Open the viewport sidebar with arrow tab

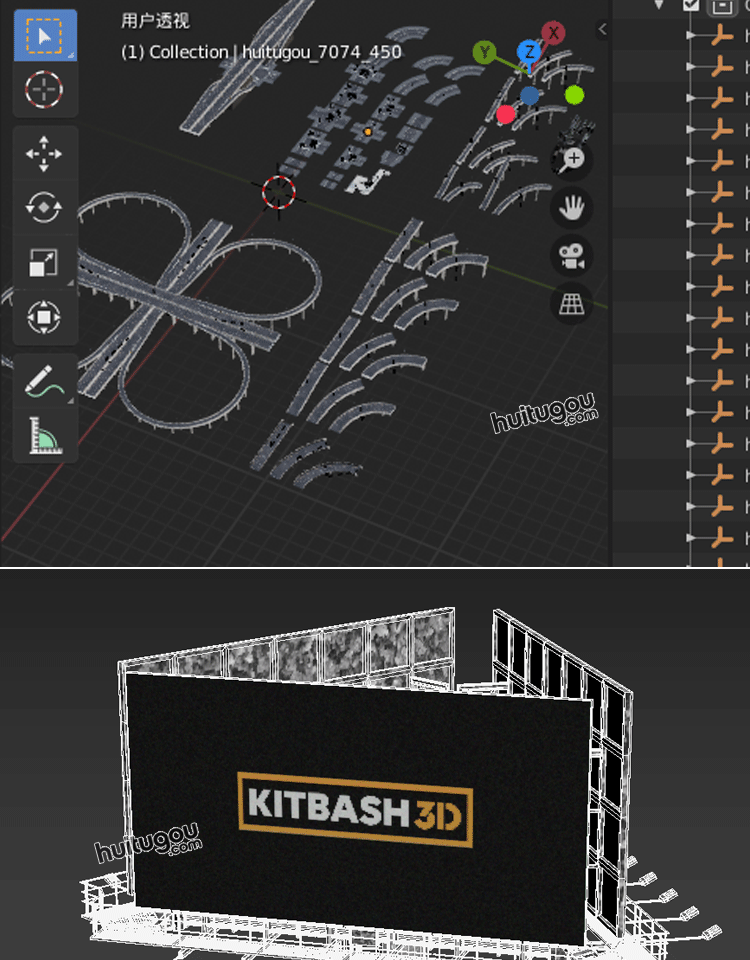tap(602, 29)
